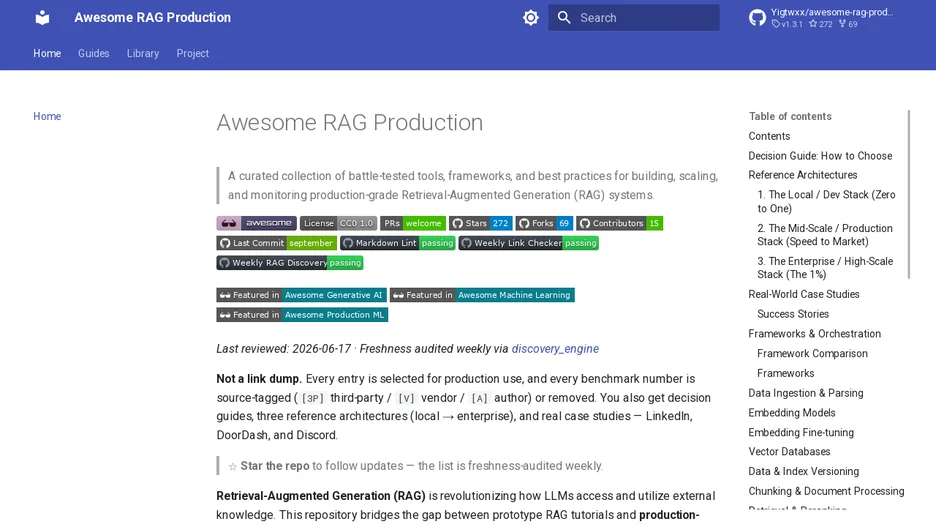Click the Weekly Link Checker badge
The width and height of the screenshot is (936, 527).
(528, 243)
